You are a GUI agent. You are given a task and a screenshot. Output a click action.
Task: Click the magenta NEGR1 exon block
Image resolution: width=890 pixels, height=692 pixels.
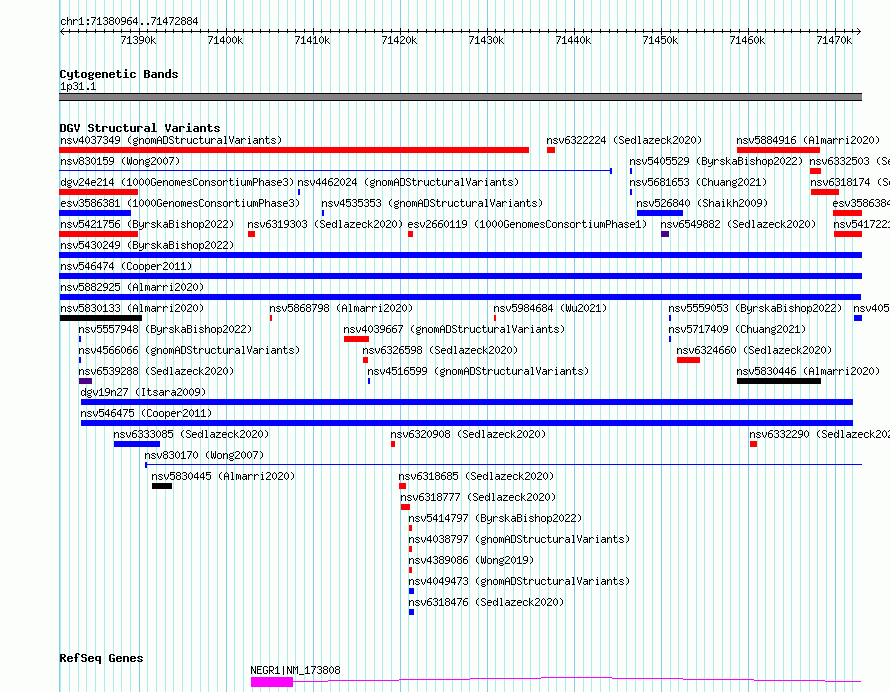272,682
